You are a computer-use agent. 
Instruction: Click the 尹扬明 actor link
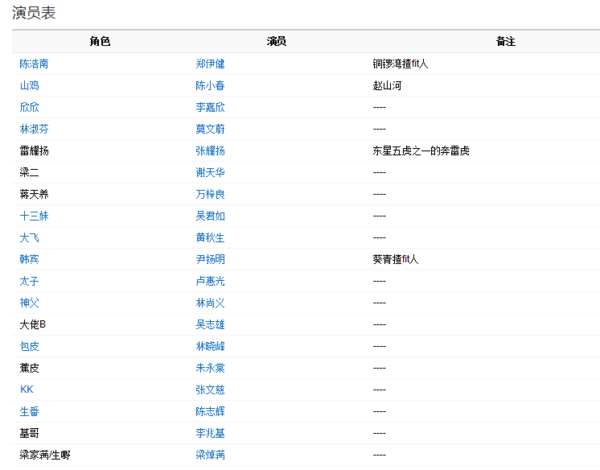[210, 259]
